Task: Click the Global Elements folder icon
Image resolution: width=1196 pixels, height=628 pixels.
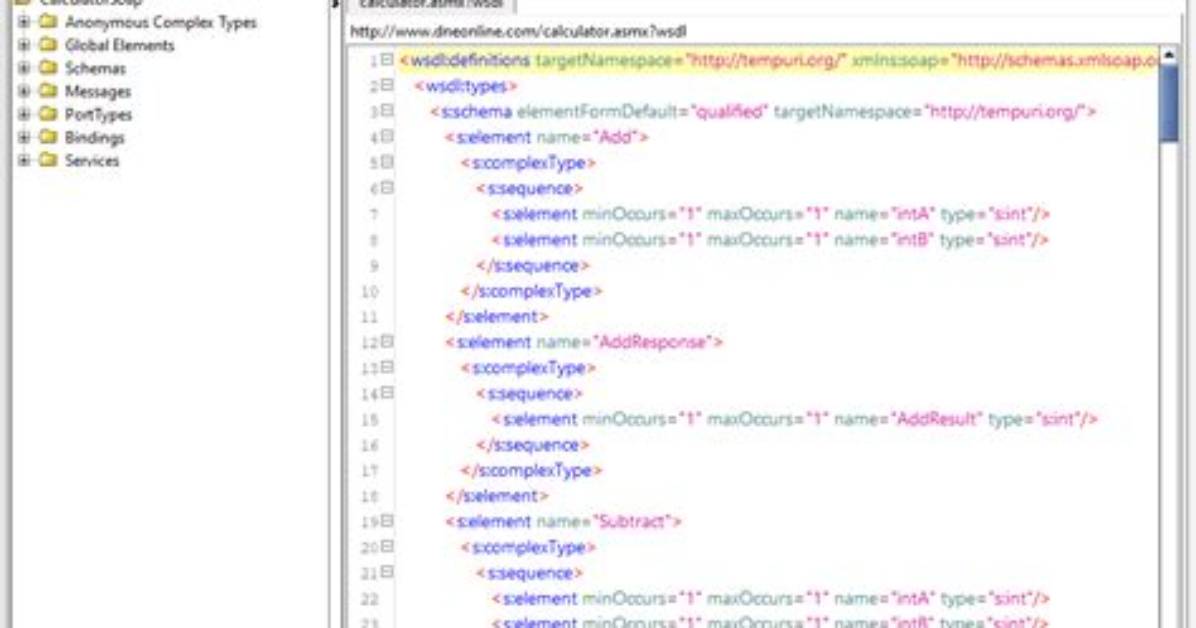Action: pyautogui.click(x=48, y=45)
